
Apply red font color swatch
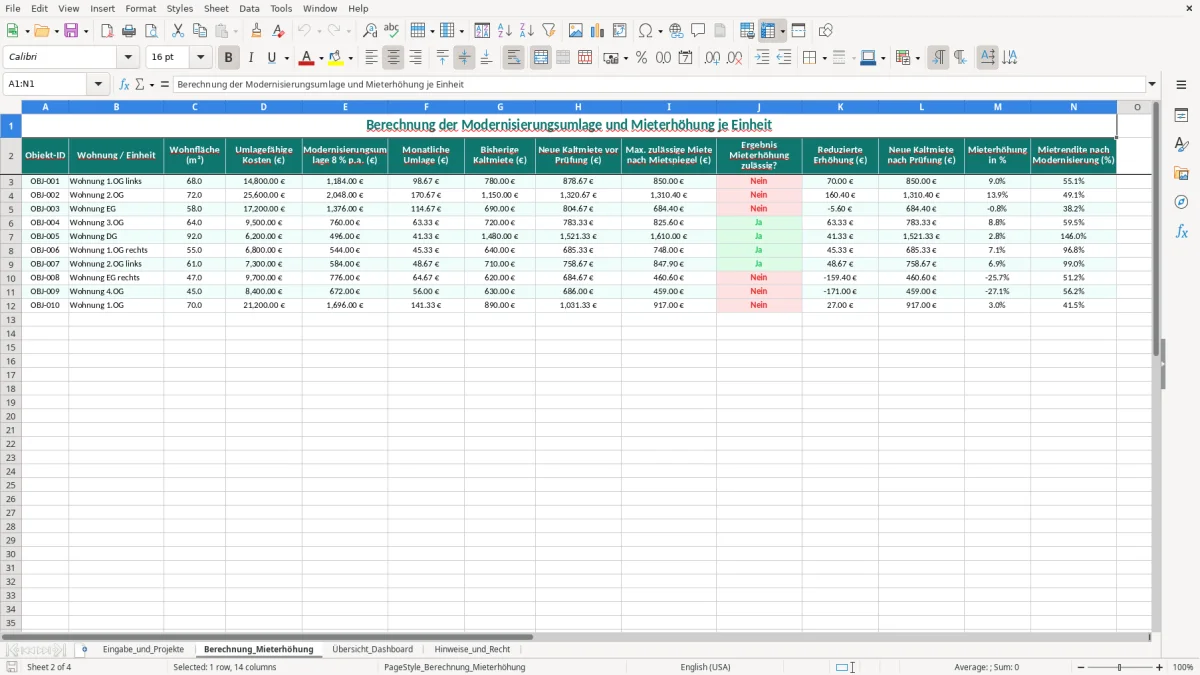click(306, 58)
